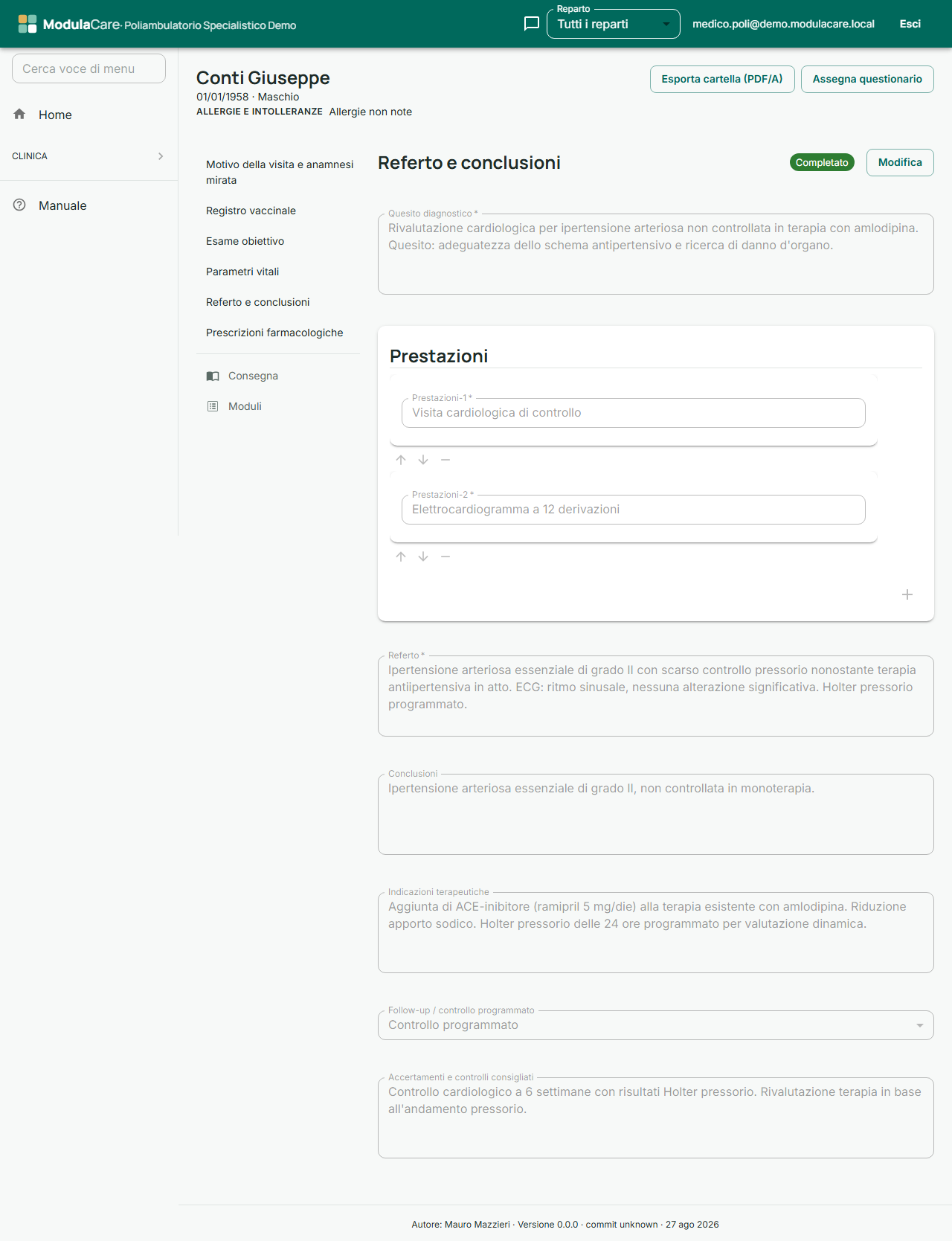Click the Moduli list icon
Screen dimensions: 952x1241
point(213,406)
